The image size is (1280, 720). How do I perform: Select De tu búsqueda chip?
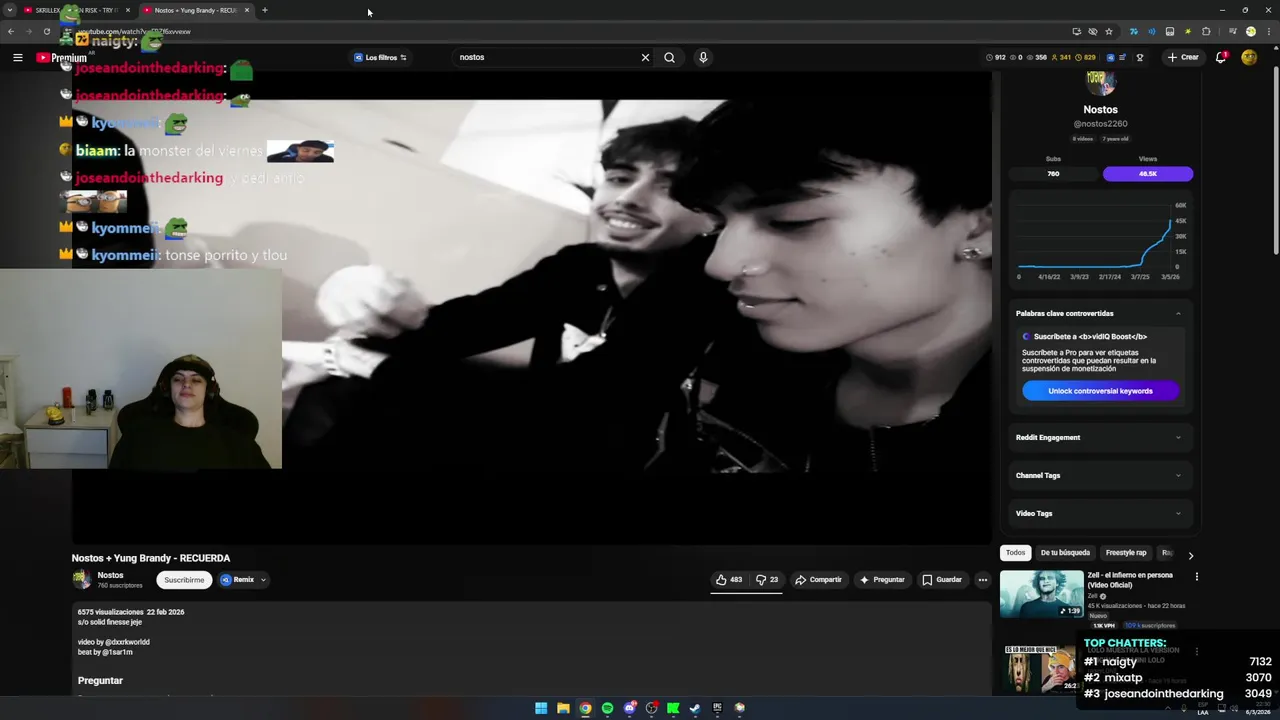(1065, 553)
